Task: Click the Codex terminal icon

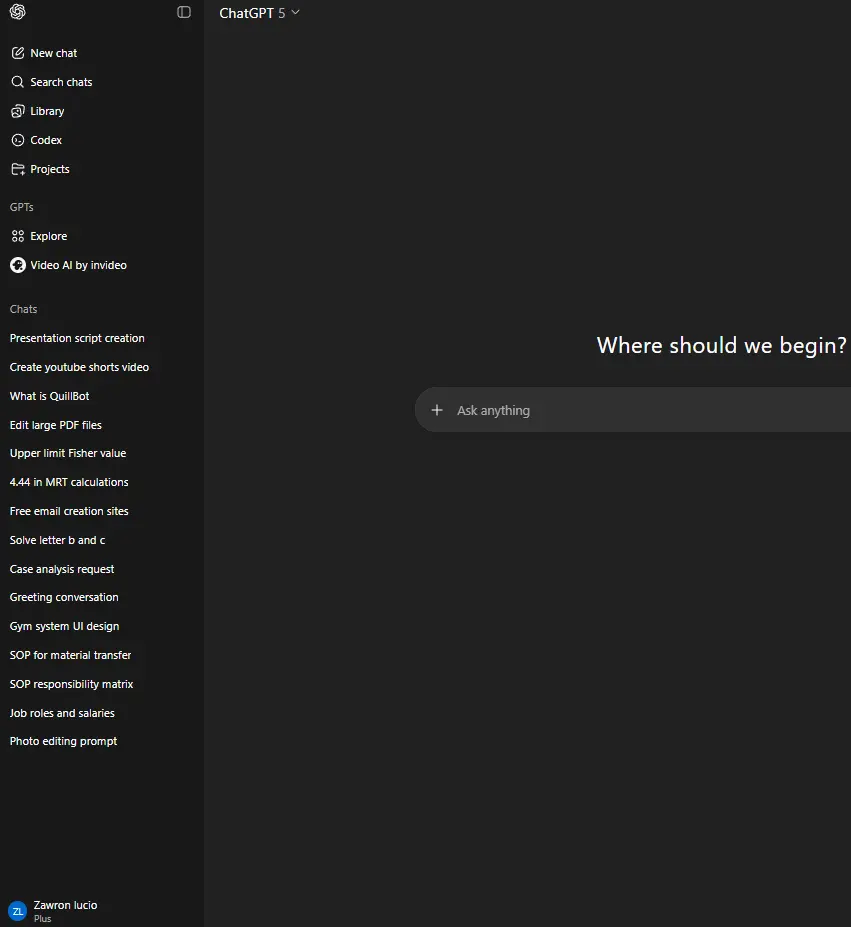Action: coord(18,140)
